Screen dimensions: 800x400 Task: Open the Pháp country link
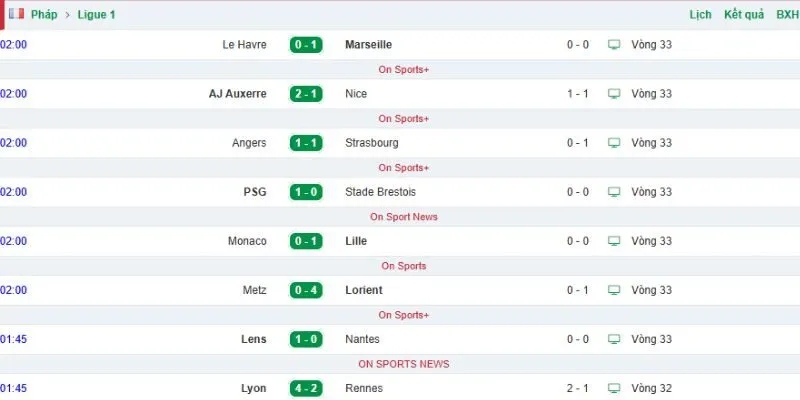(44, 15)
